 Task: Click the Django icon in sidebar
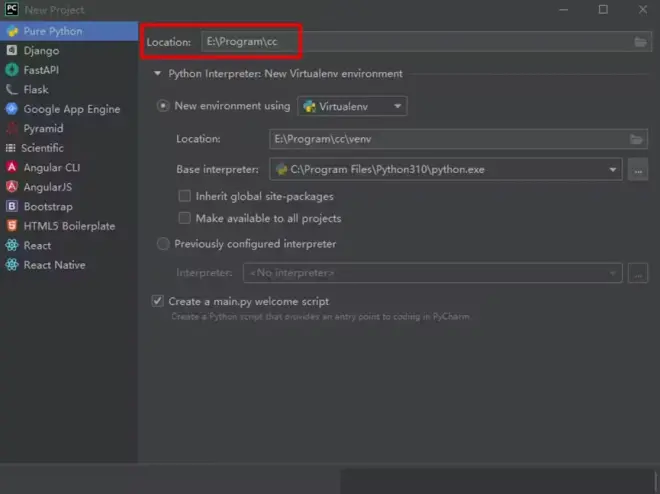12,50
